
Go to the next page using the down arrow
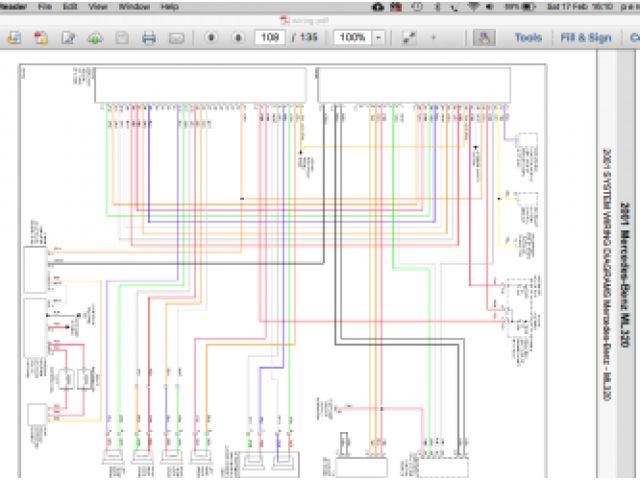[x=238, y=38]
